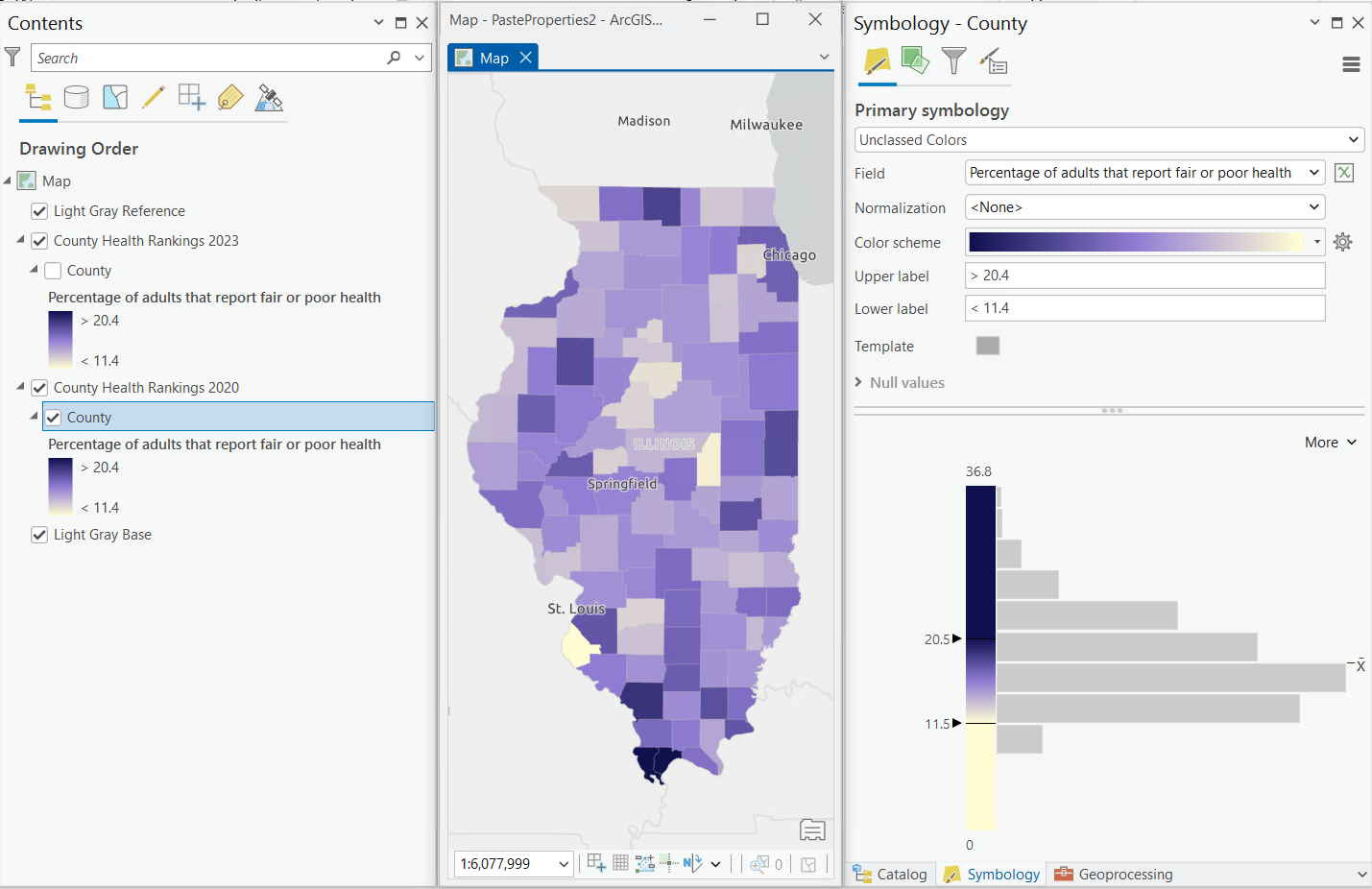Open the Symbology panel hamburger menu
Image resolution: width=1372 pixels, height=889 pixels.
pos(1351,64)
